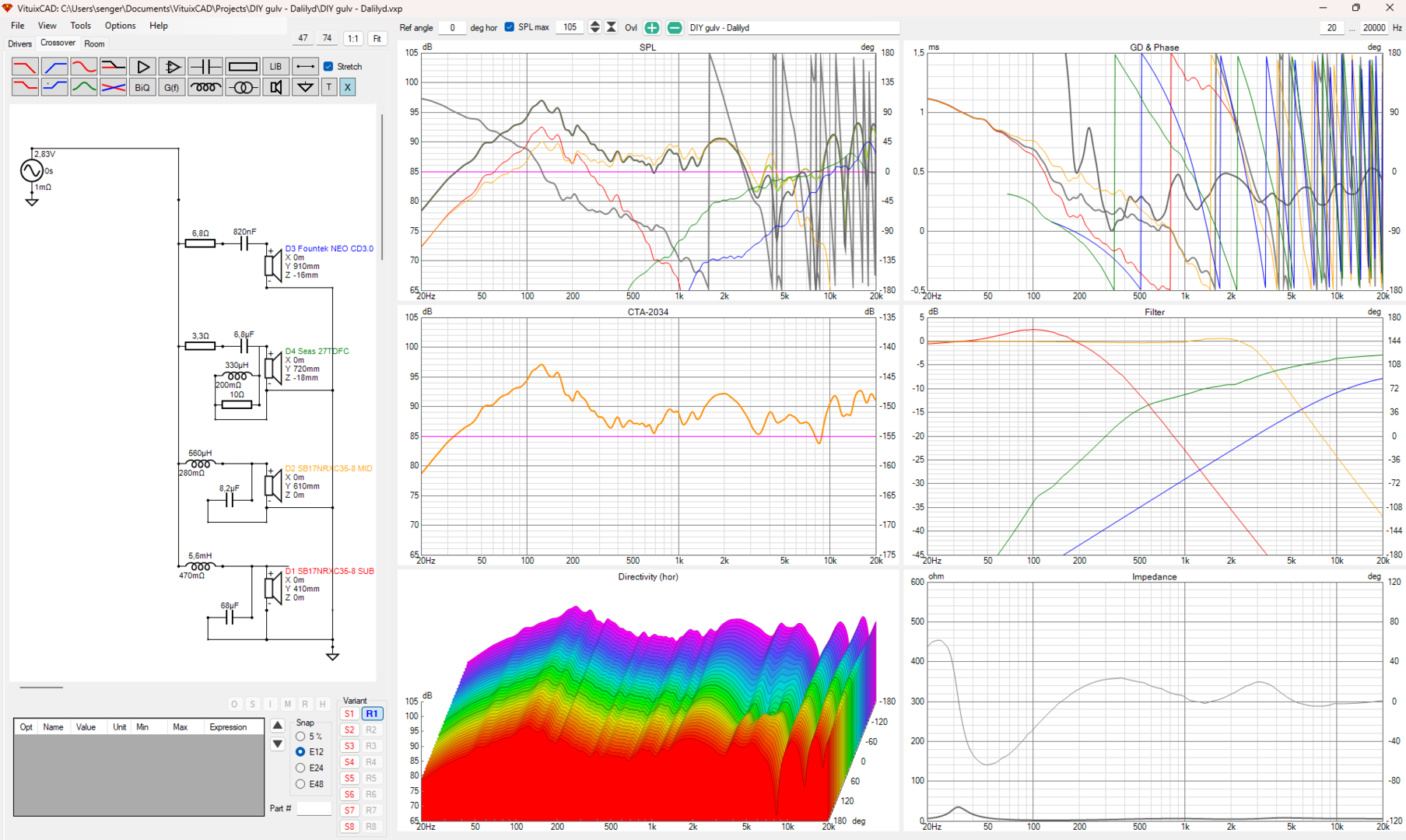Viewport: 1406px width, 840px height.
Task: Add a capacitor component to schematic
Action: (x=205, y=67)
